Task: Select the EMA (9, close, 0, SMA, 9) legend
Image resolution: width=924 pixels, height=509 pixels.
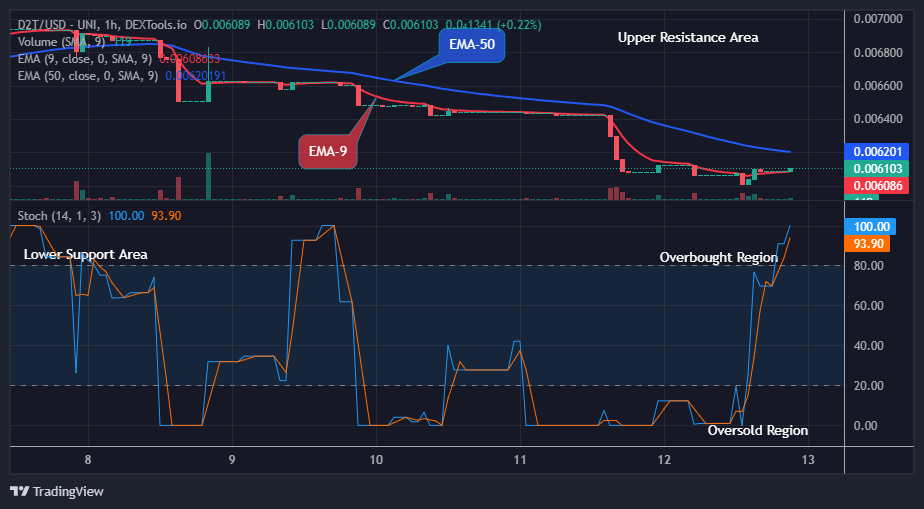Action: (x=85, y=59)
